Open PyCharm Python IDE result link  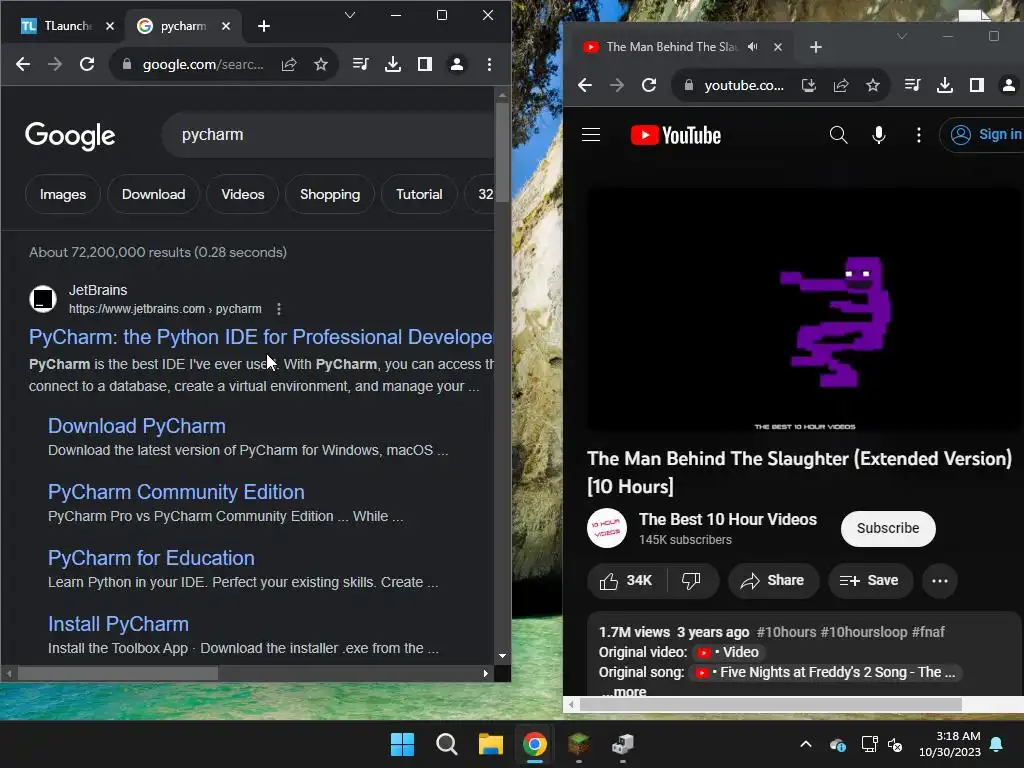(x=261, y=337)
